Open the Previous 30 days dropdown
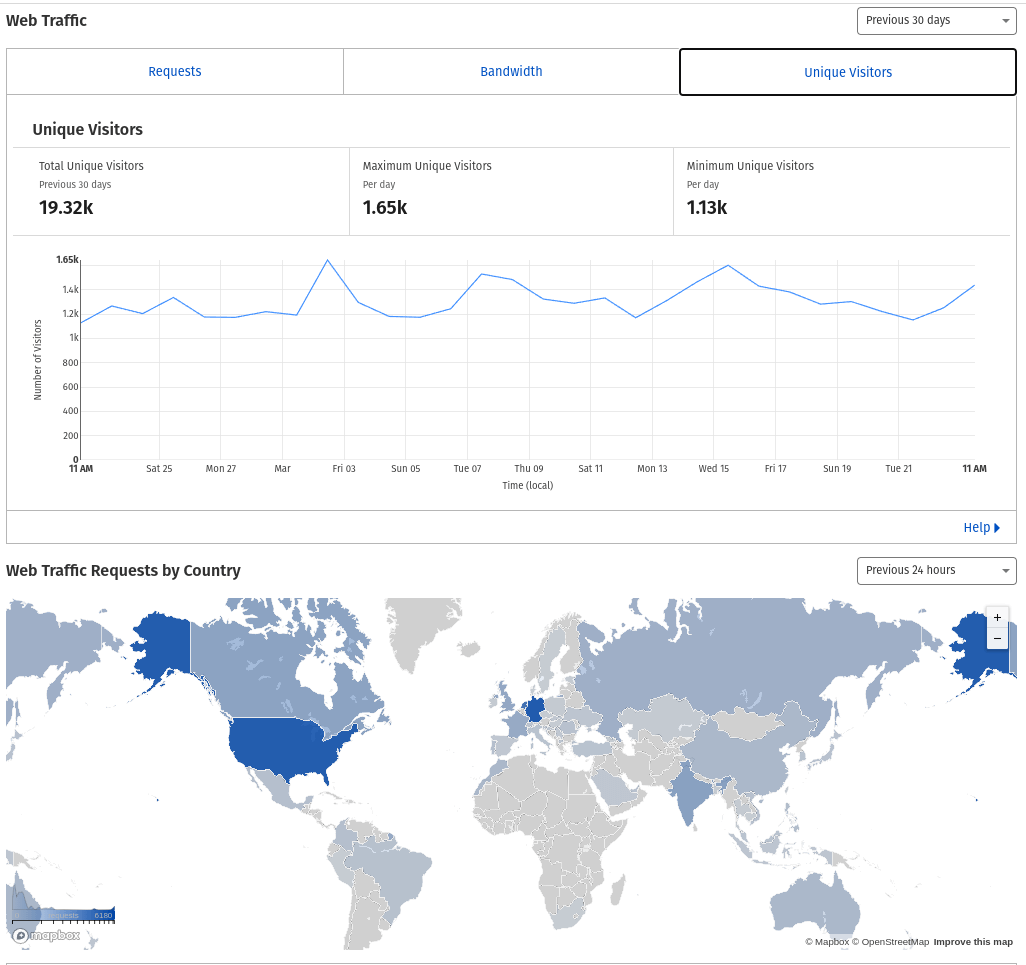 click(x=936, y=21)
